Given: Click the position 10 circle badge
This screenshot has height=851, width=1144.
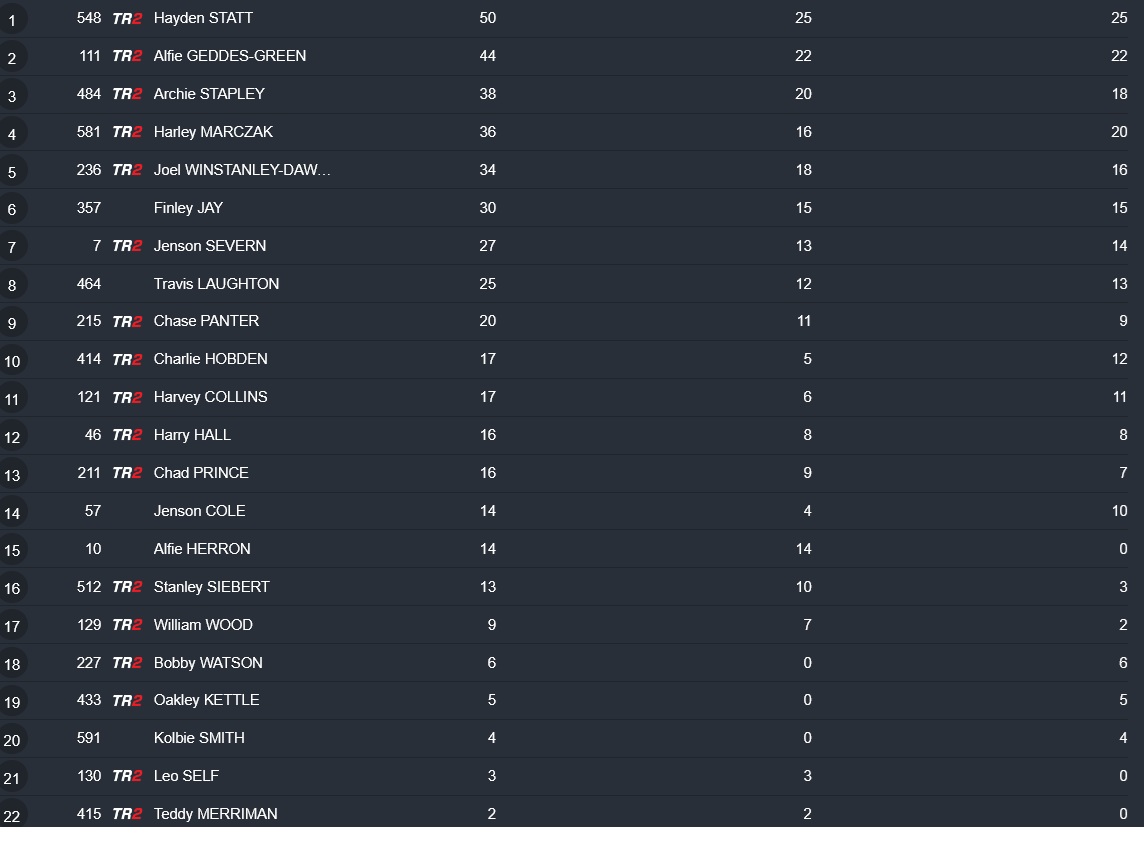Looking at the screenshot, I should pyautogui.click(x=12, y=361).
